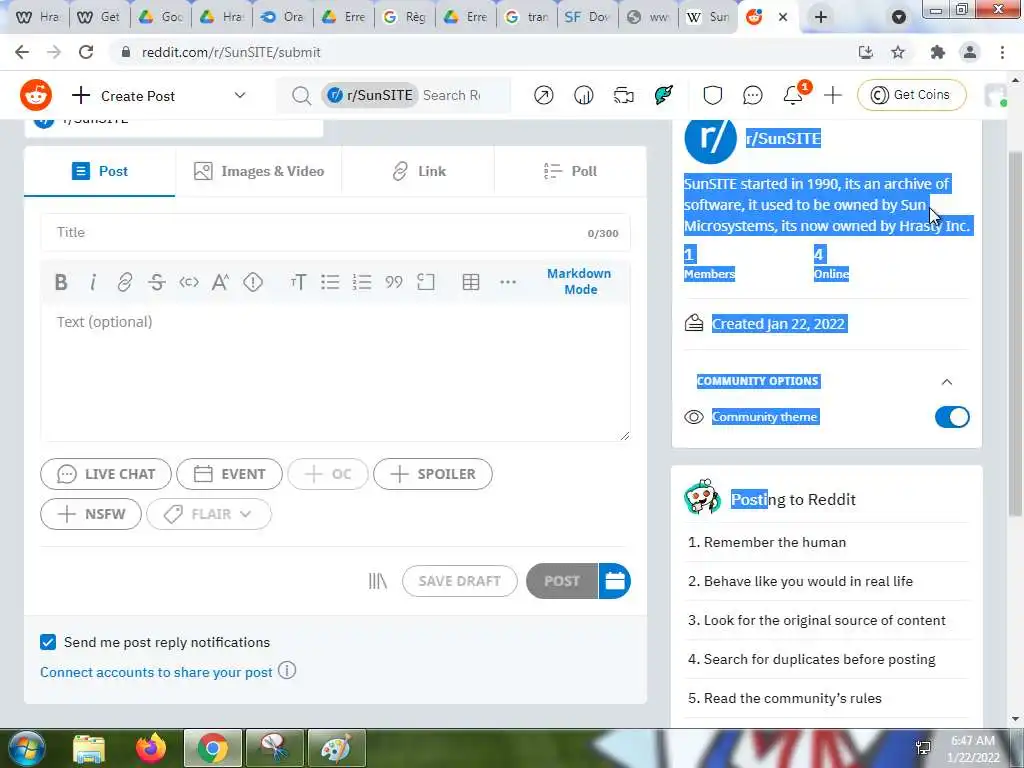1024x768 pixels.
Task: Mark the post as SPOILER
Action: [432, 474]
